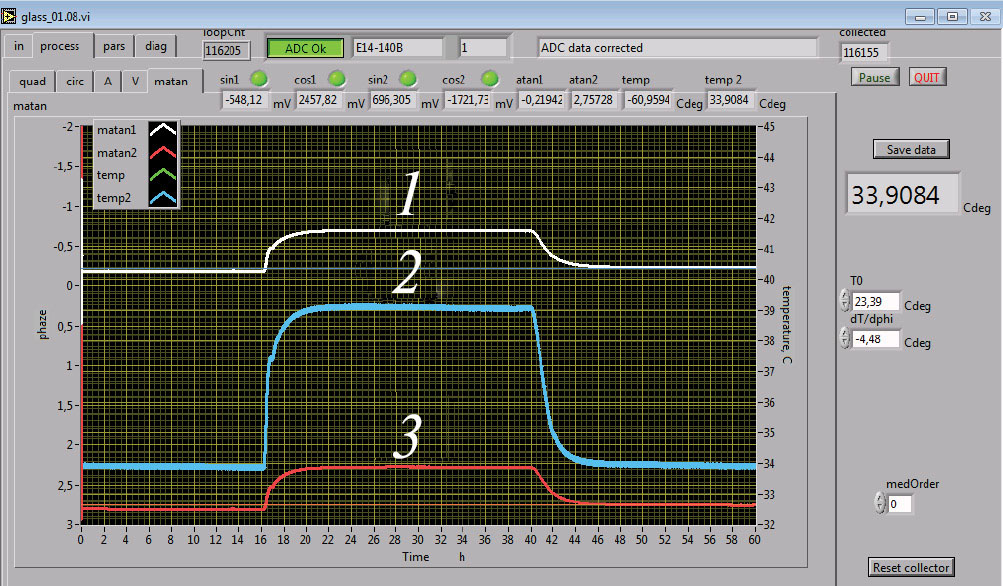Select temp2 blue plot legend swatch

(162, 198)
